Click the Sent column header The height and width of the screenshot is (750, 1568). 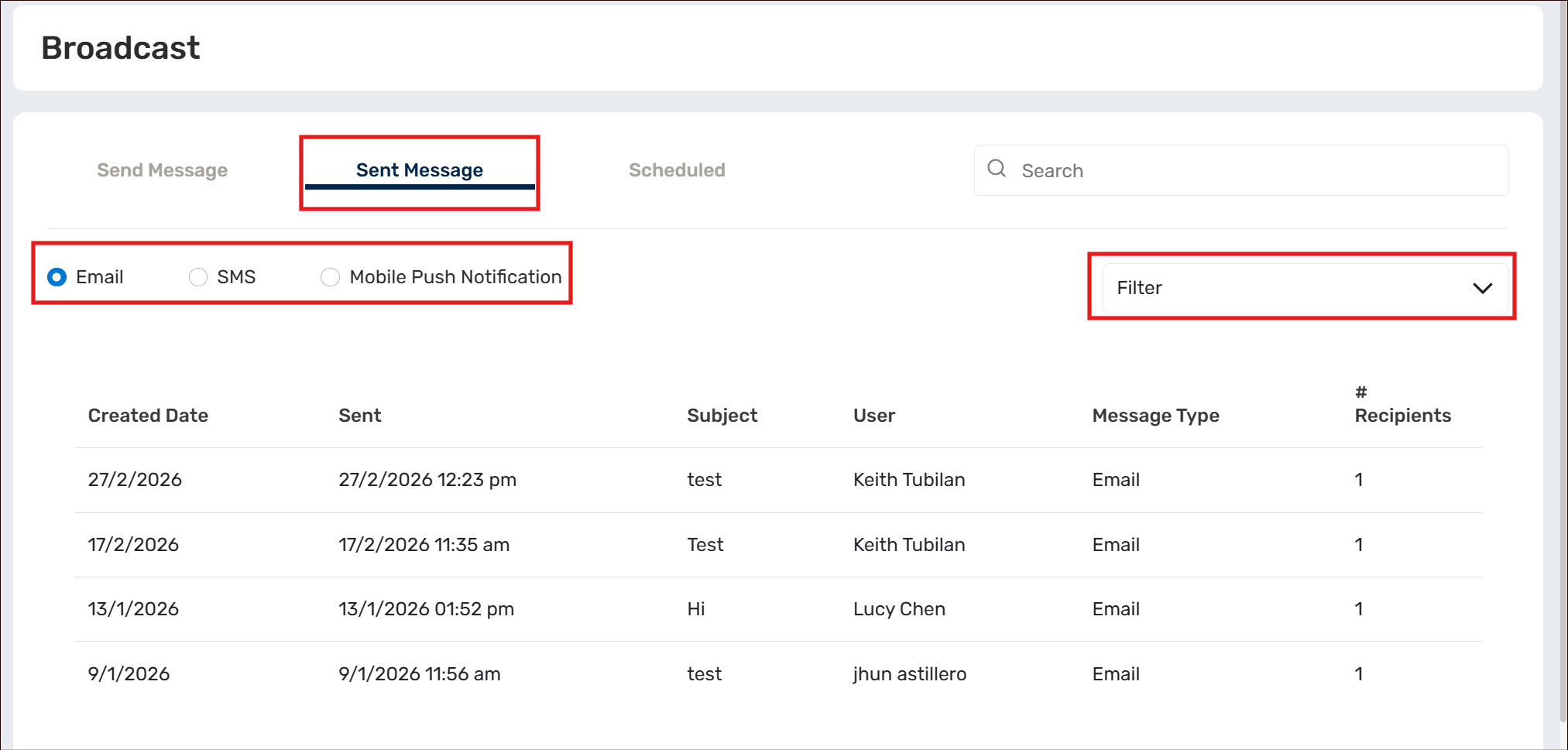360,416
